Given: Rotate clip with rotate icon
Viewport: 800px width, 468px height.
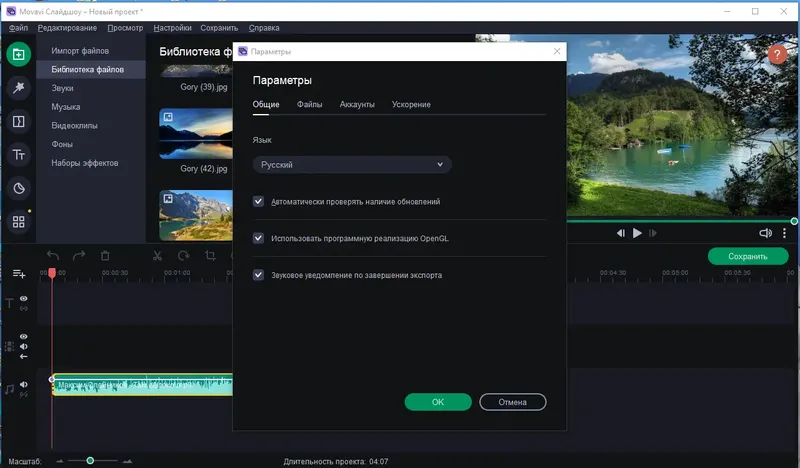Looking at the screenshot, I should [x=184, y=255].
